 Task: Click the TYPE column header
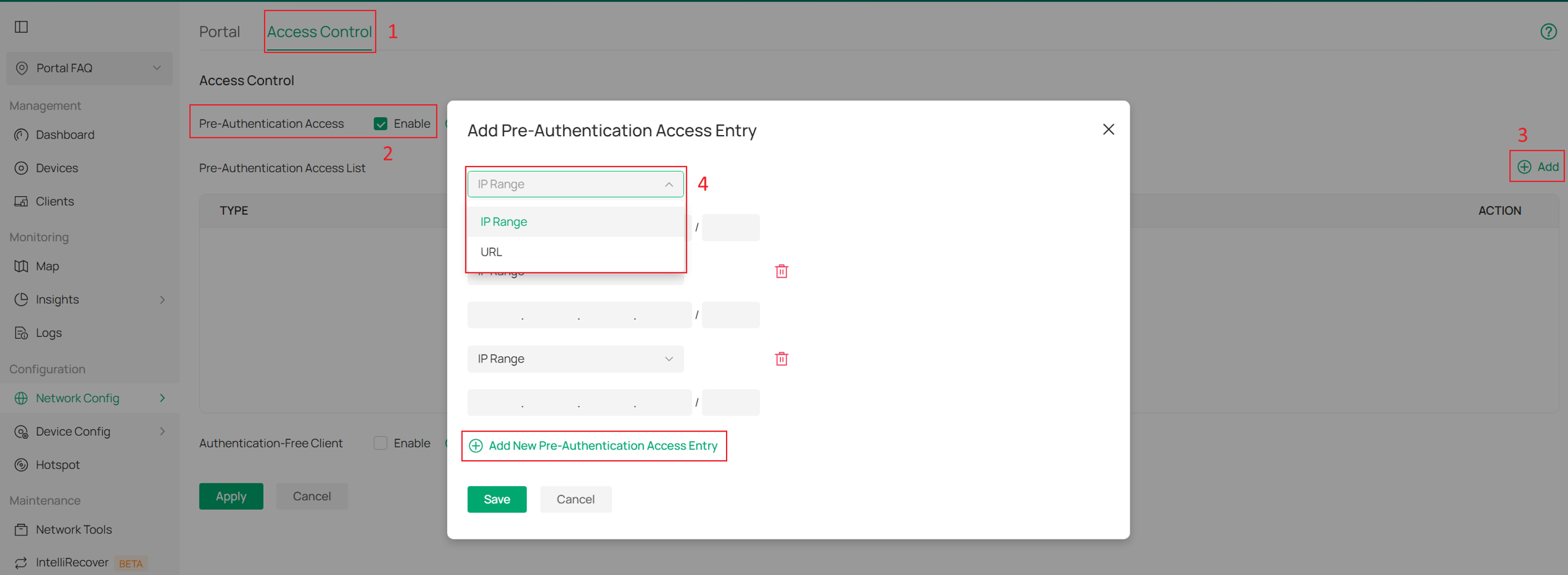[x=234, y=211]
